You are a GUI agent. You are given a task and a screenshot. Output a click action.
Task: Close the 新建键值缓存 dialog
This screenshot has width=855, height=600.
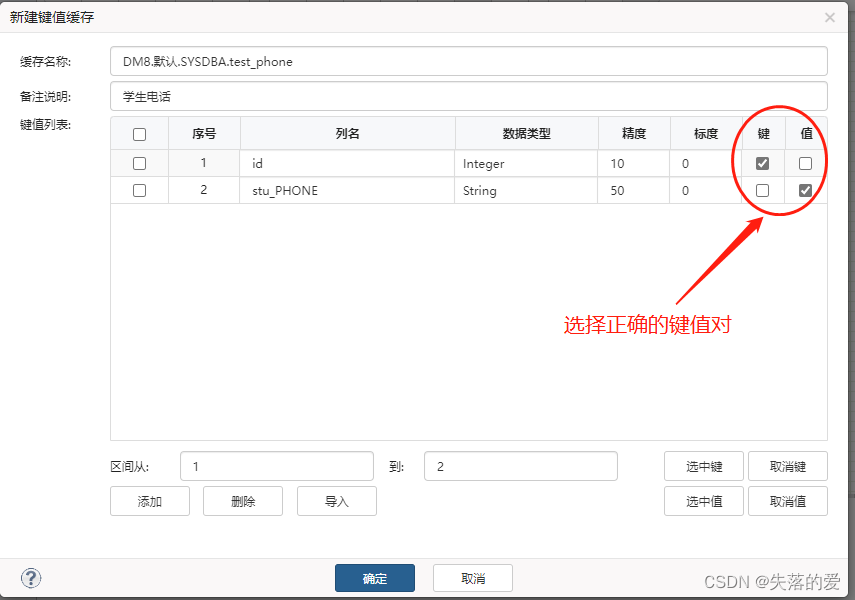click(830, 17)
